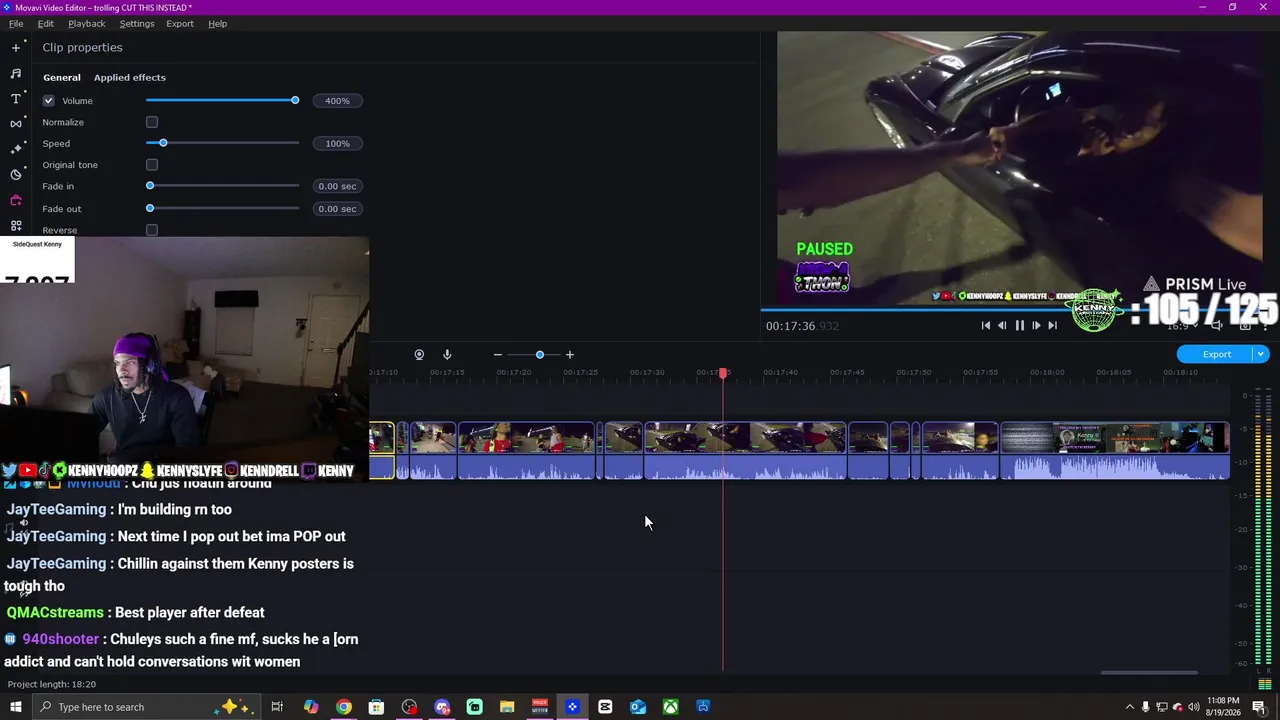Image resolution: width=1280 pixels, height=720 pixels.
Task: Open the Titles tab (T icon)
Action: point(16,99)
